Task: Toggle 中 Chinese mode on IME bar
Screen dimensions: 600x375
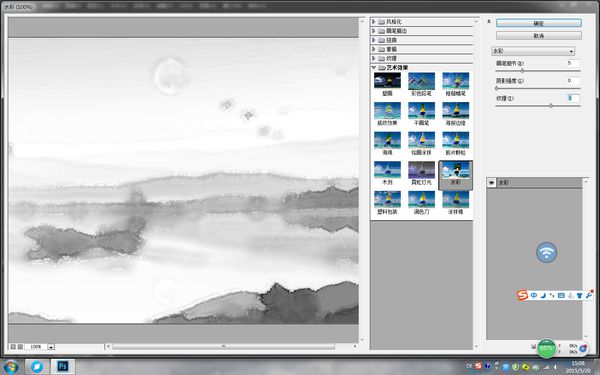Action: (x=534, y=295)
